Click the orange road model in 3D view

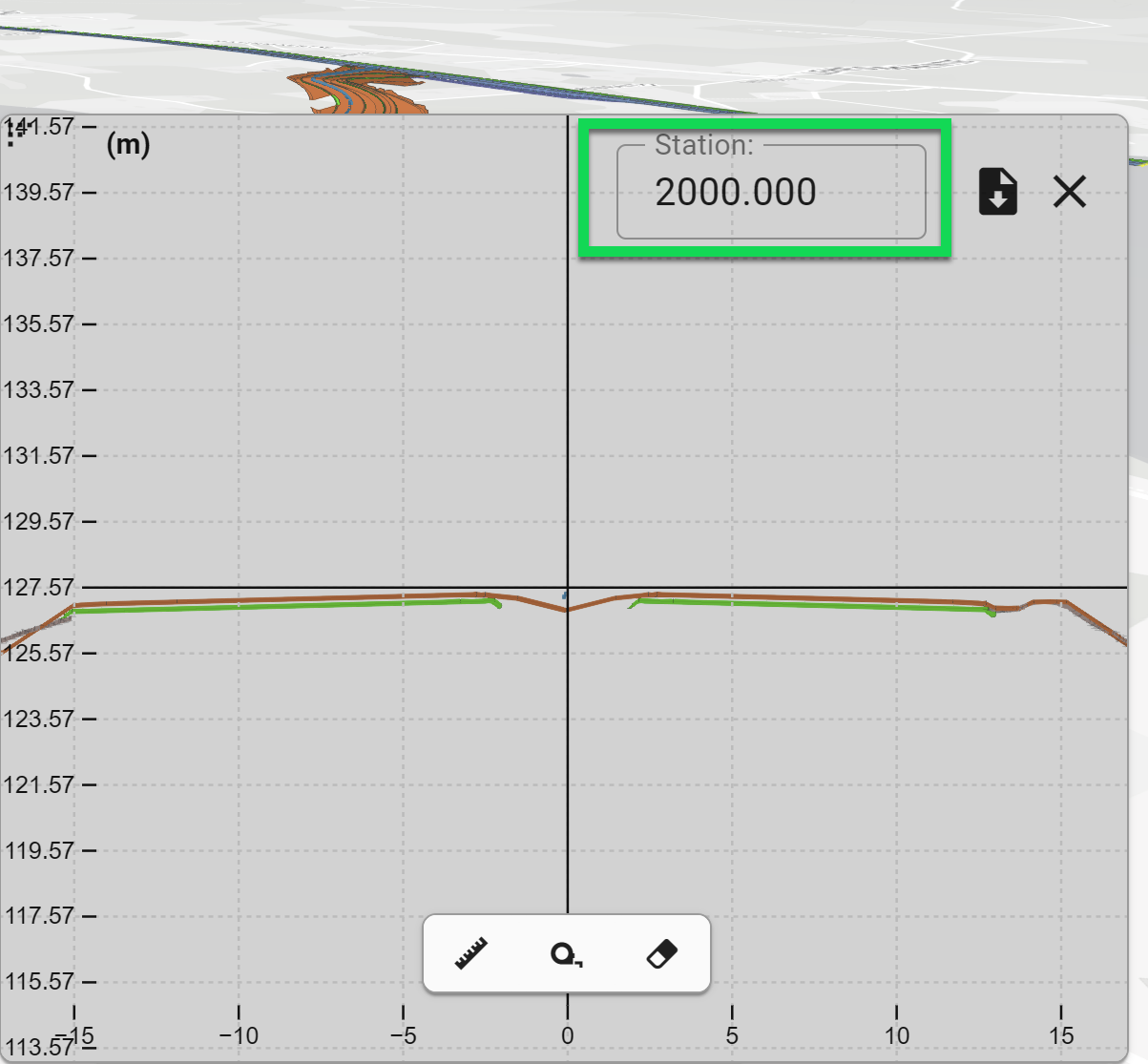367,93
